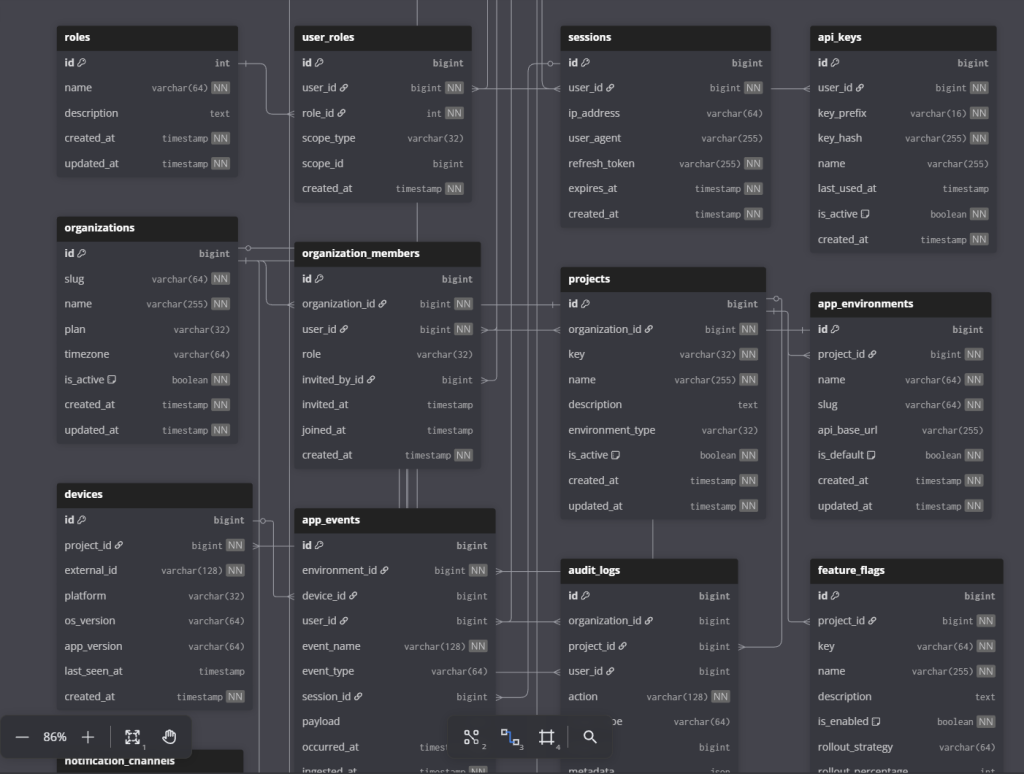Select the refresh_token column in sessions

[601, 163]
